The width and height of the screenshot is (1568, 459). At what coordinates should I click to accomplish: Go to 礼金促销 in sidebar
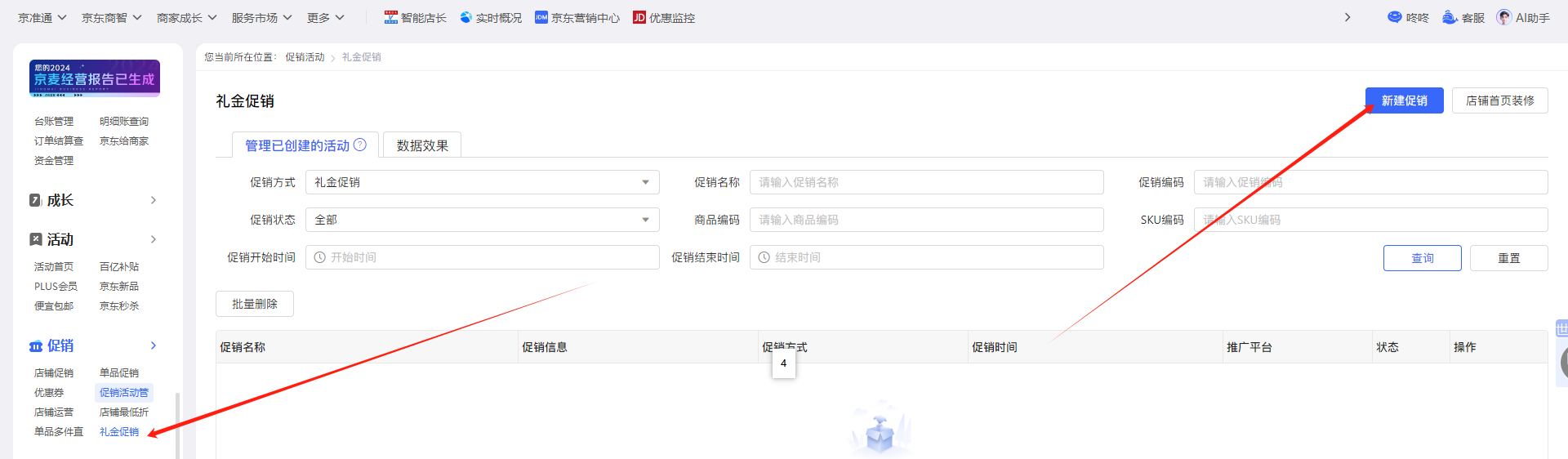(119, 432)
